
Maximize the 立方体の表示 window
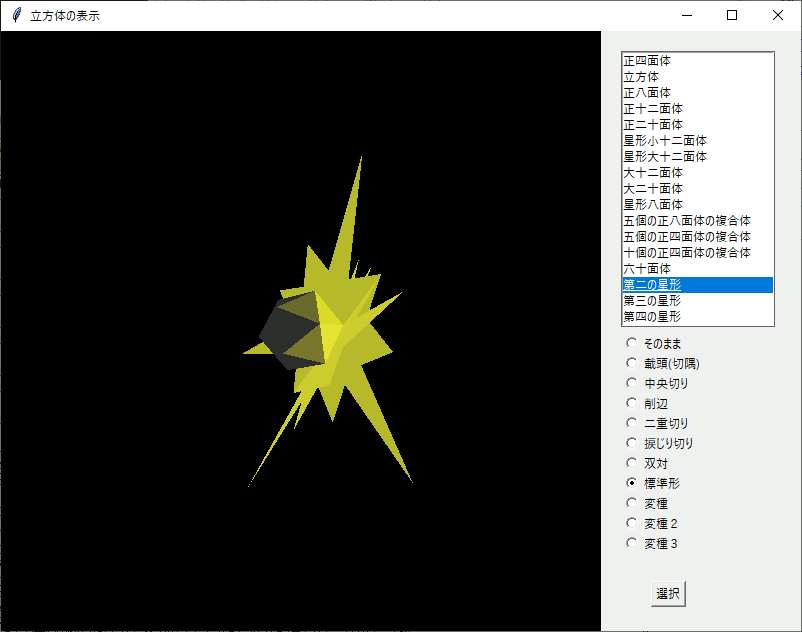pyautogui.click(x=732, y=15)
